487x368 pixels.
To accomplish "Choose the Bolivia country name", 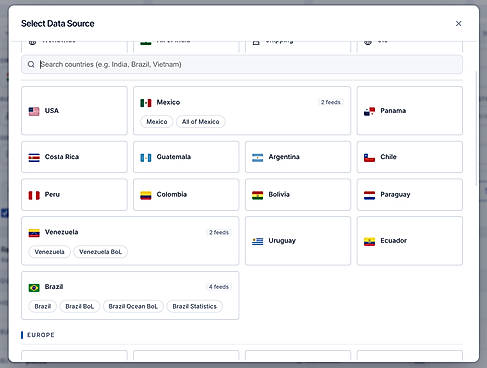I will [x=279, y=194].
